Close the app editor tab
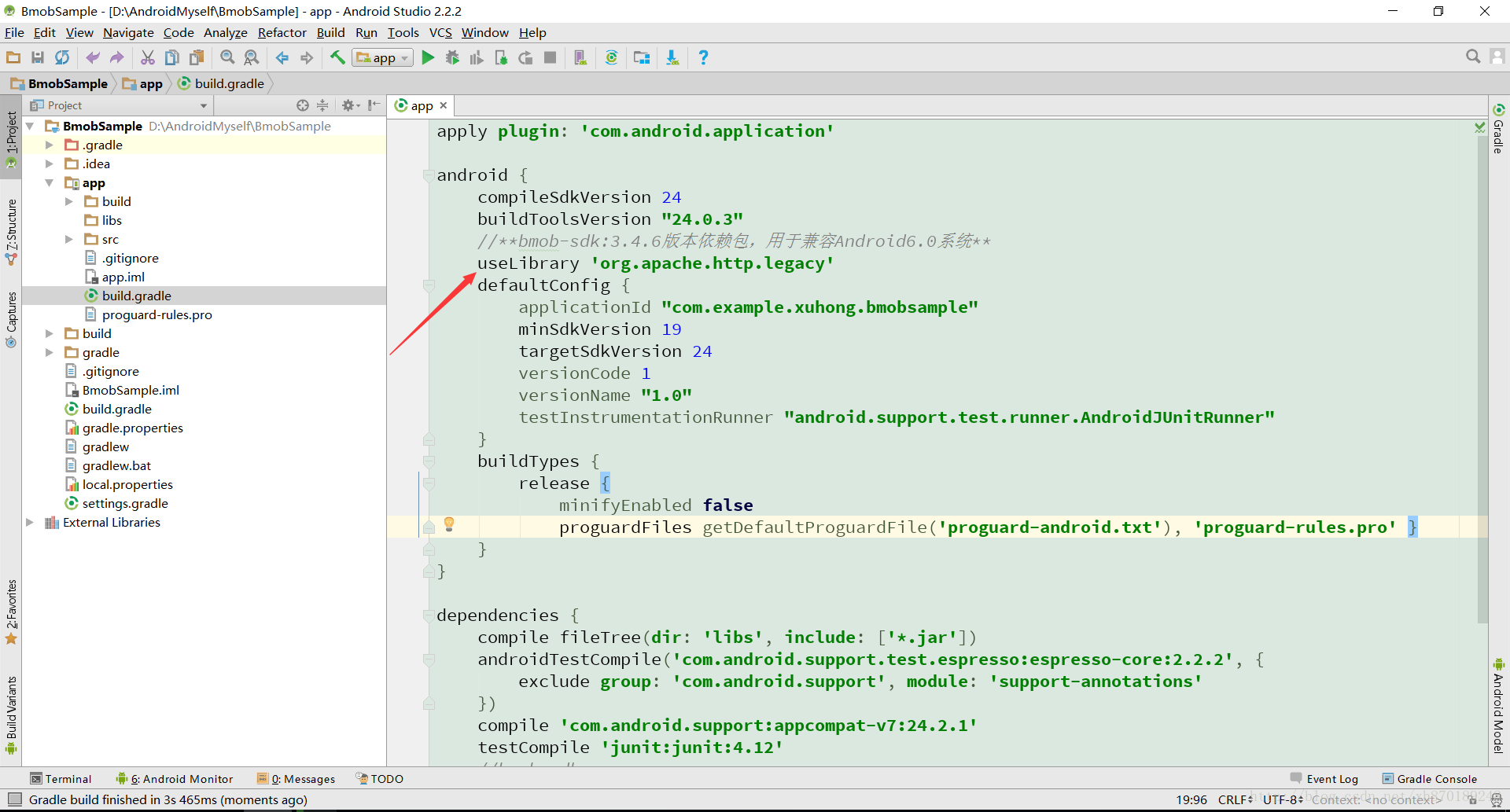 tap(444, 105)
